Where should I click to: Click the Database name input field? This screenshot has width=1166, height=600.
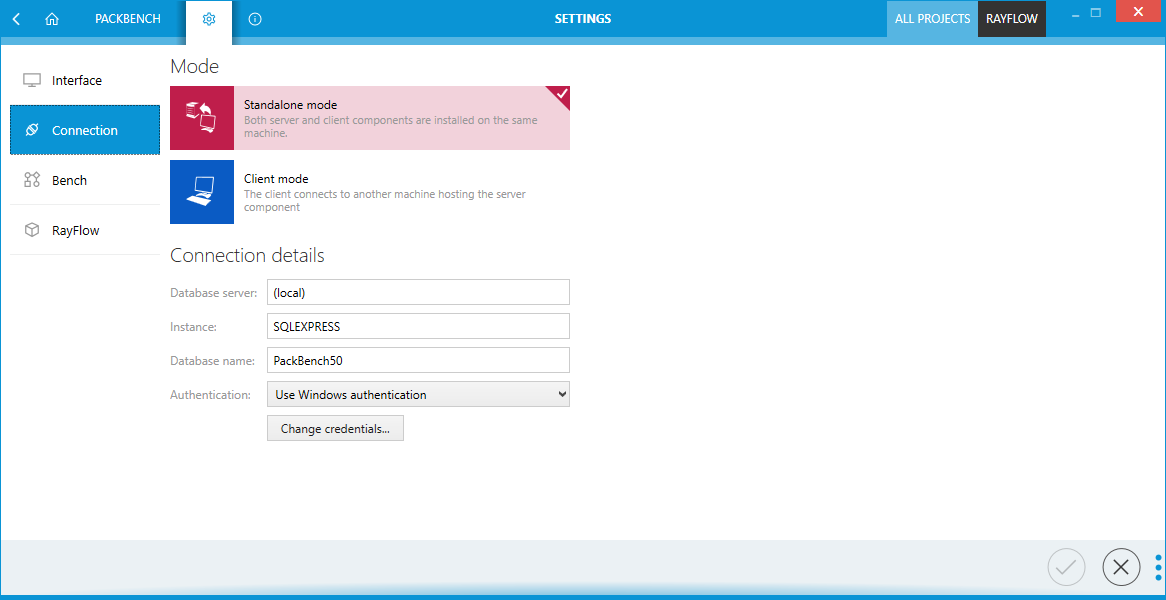pos(417,359)
